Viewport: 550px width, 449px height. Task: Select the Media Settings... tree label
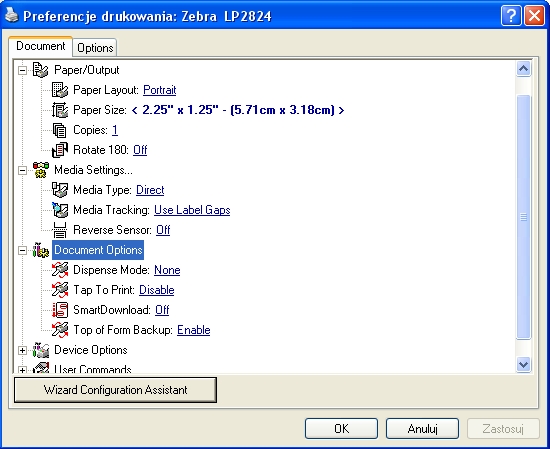(x=93, y=170)
